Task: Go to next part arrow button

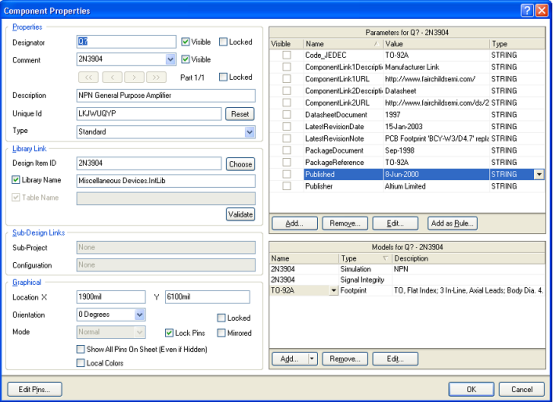Action: (134, 77)
